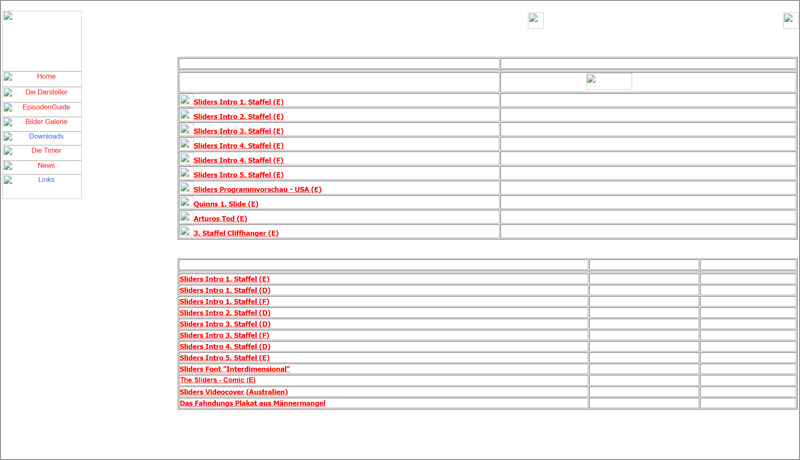Open Sliders Videocover (Australien) link
Screen dimensions: 800x460
[234, 392]
